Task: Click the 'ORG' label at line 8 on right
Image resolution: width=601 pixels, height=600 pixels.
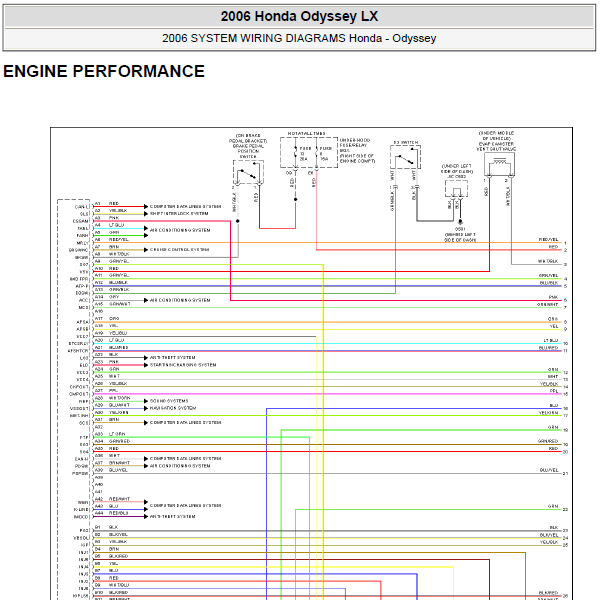Action: point(553,319)
